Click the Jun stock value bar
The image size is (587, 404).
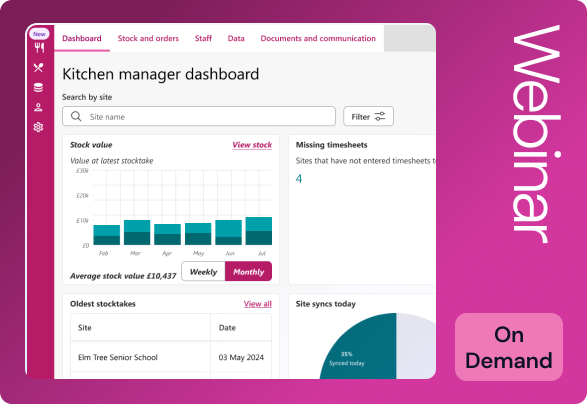228,233
